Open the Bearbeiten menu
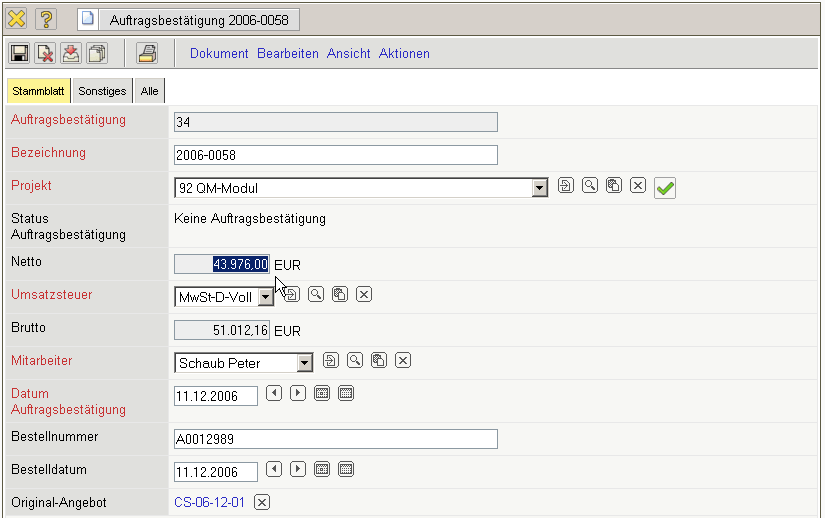 [288, 54]
